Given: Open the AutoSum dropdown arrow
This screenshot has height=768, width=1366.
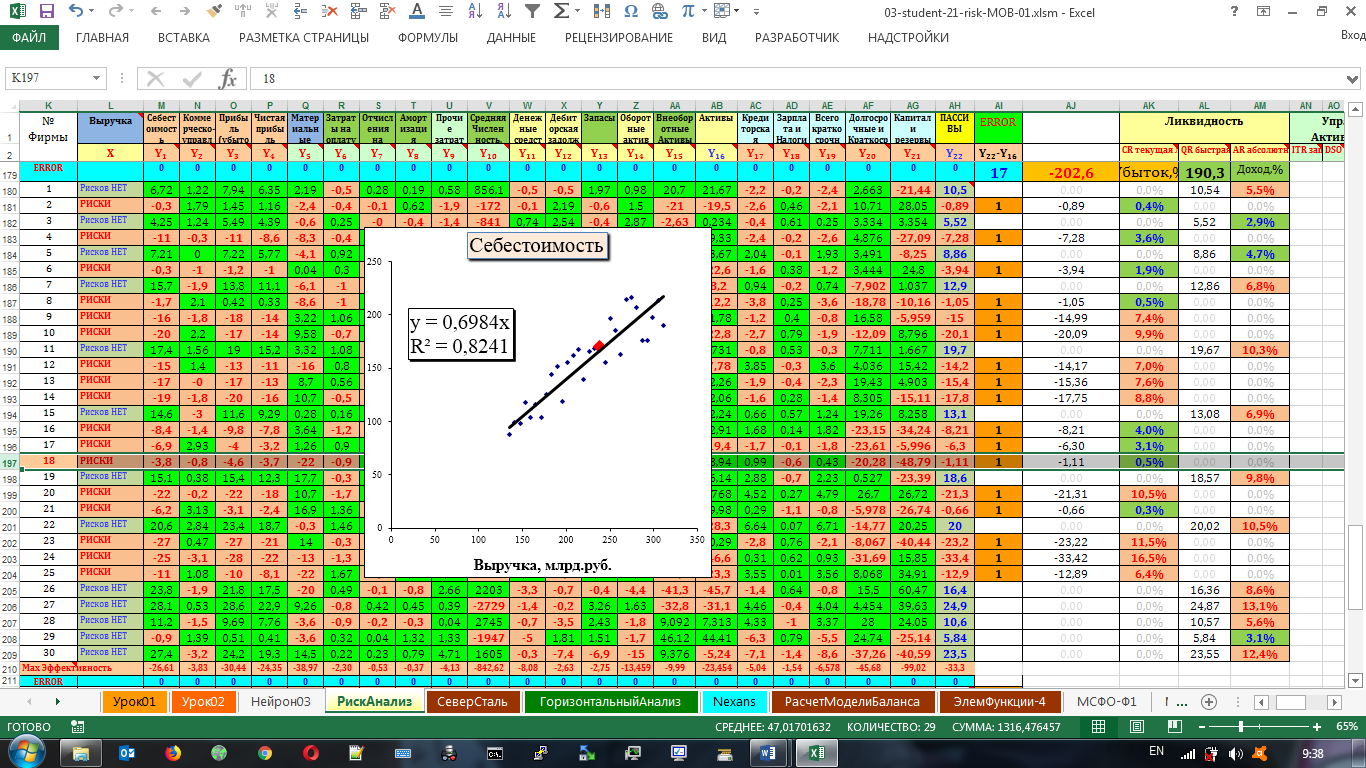Looking at the screenshot, I should (x=578, y=12).
